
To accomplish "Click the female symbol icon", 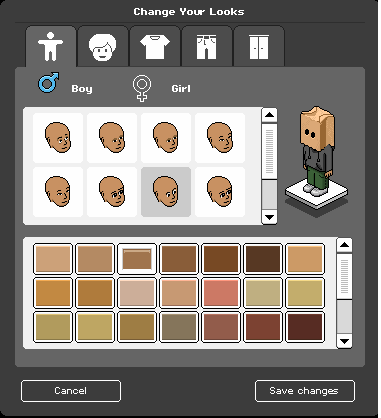I will (142, 88).
